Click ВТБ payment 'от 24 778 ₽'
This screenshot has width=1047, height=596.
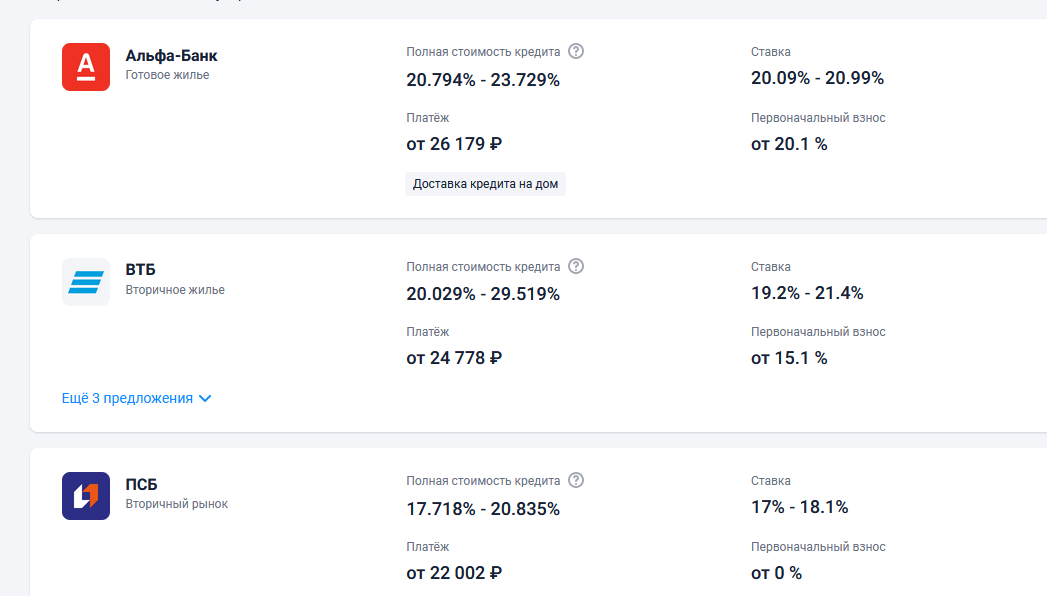coord(454,358)
